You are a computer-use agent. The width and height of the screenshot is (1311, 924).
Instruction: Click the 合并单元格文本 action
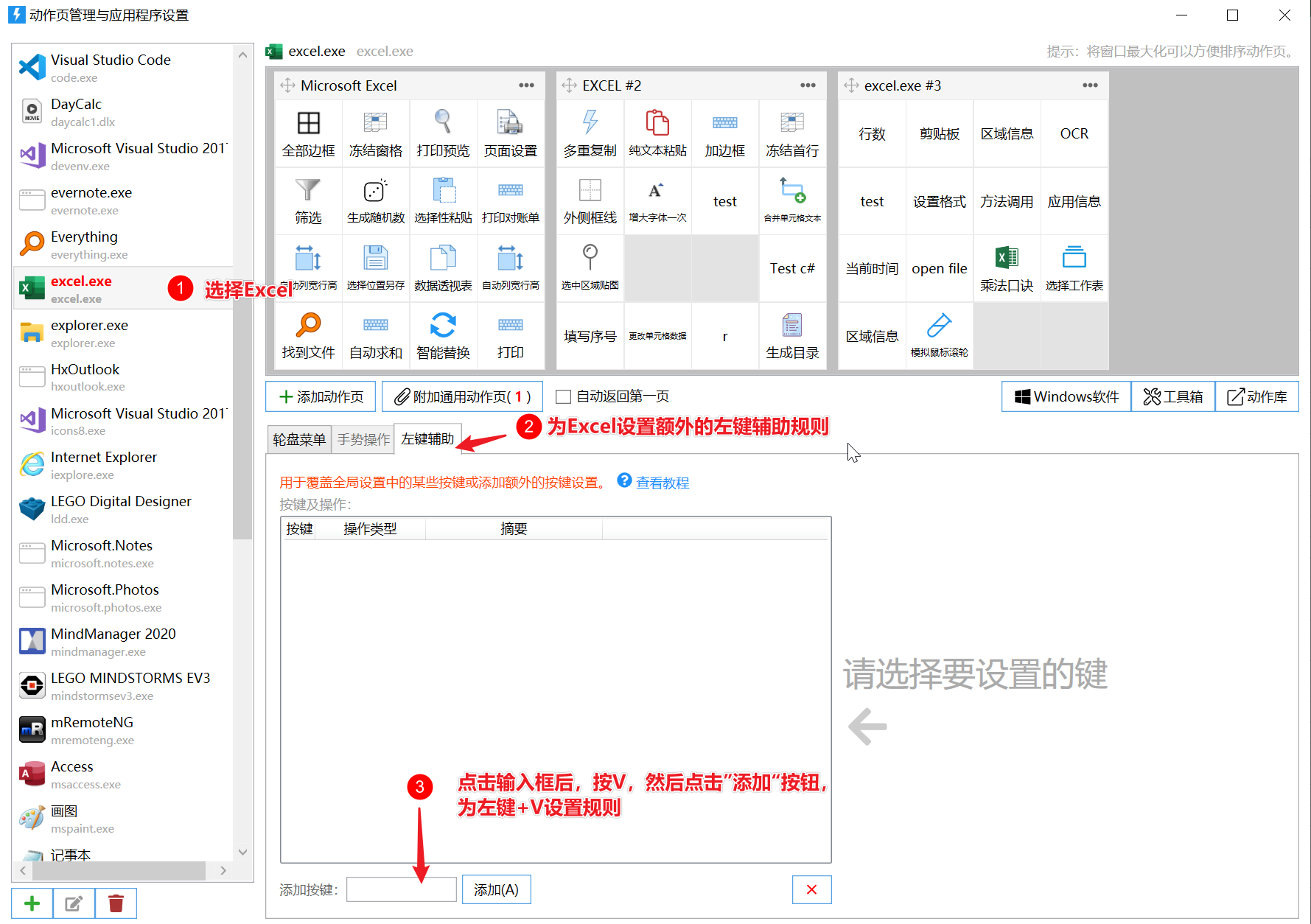(x=792, y=201)
